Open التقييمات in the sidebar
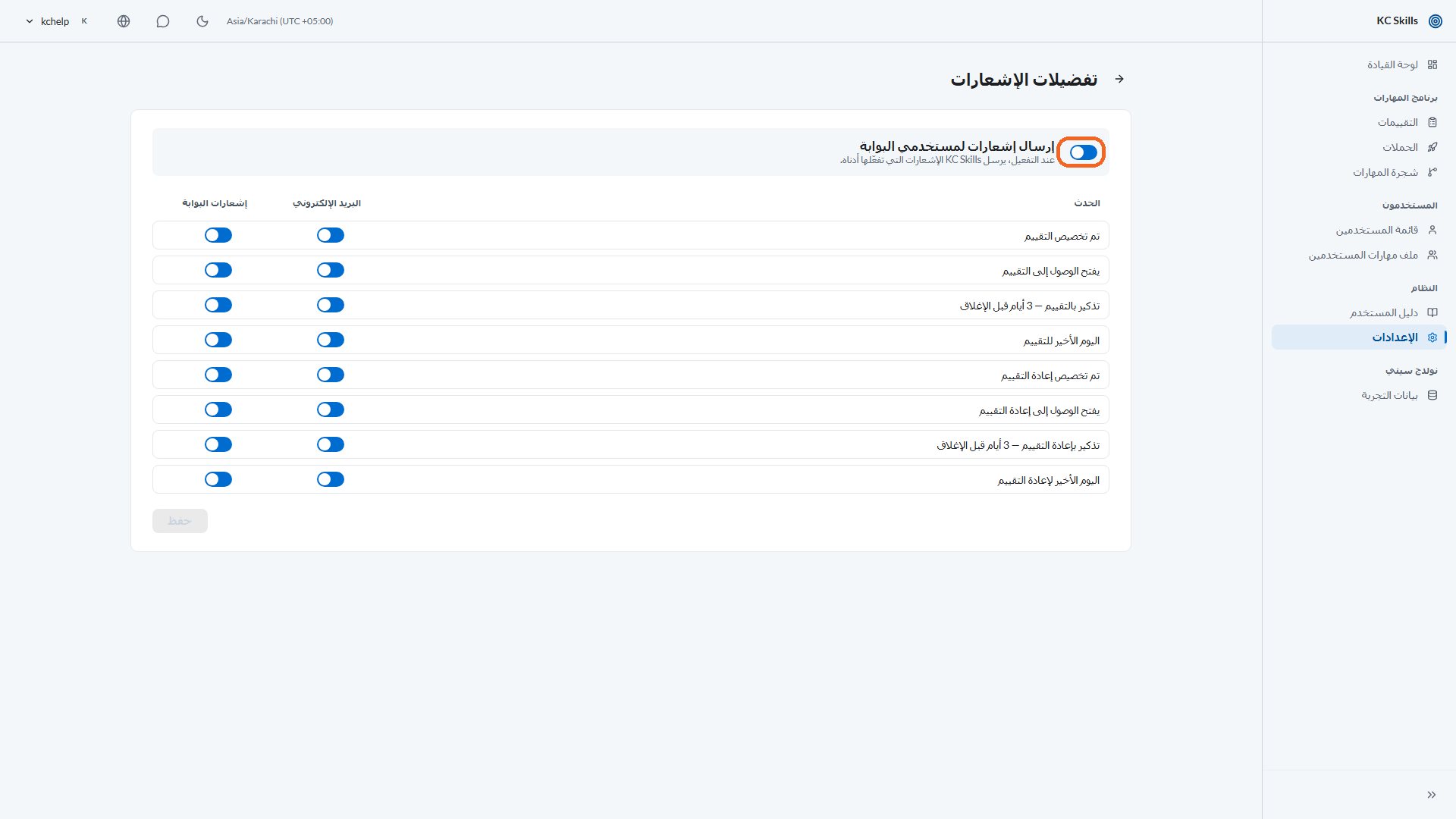This screenshot has width=1456, height=819. [1359, 122]
